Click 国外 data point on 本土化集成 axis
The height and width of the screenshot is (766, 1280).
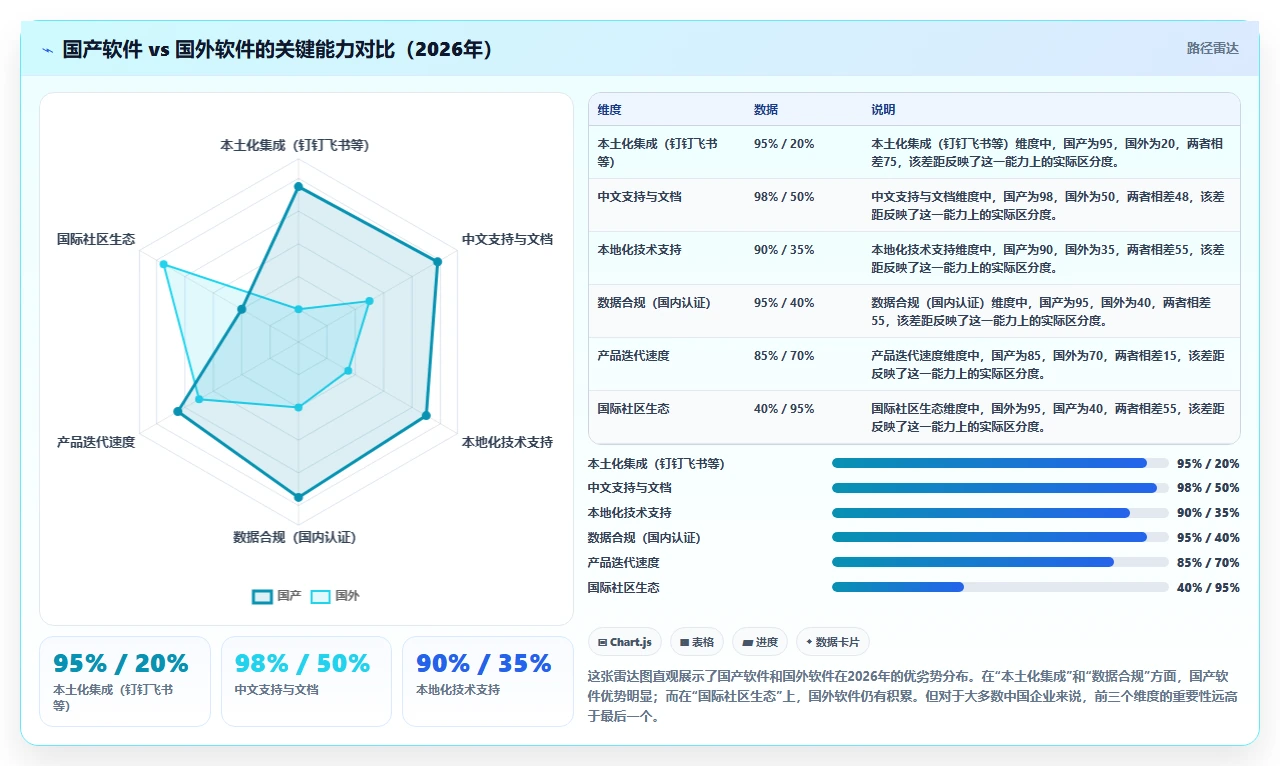[x=298, y=310]
